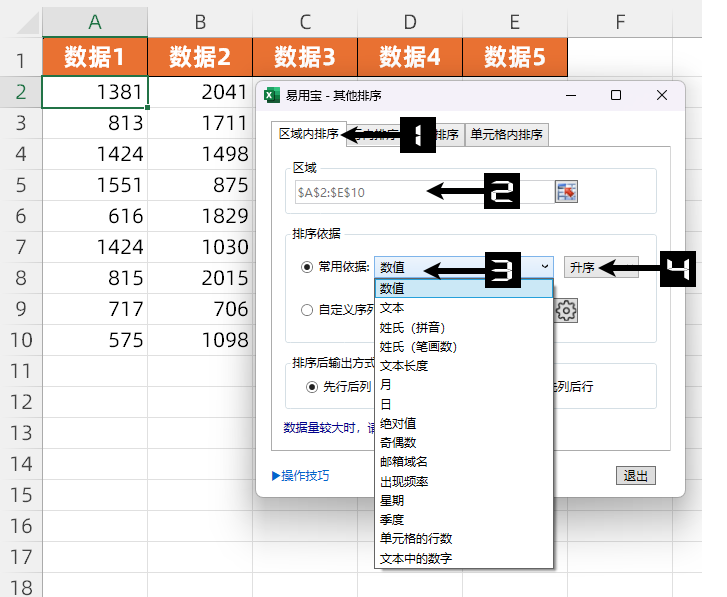Click the 数据4 header cell
This screenshot has width=727, height=597.
click(x=410, y=57)
